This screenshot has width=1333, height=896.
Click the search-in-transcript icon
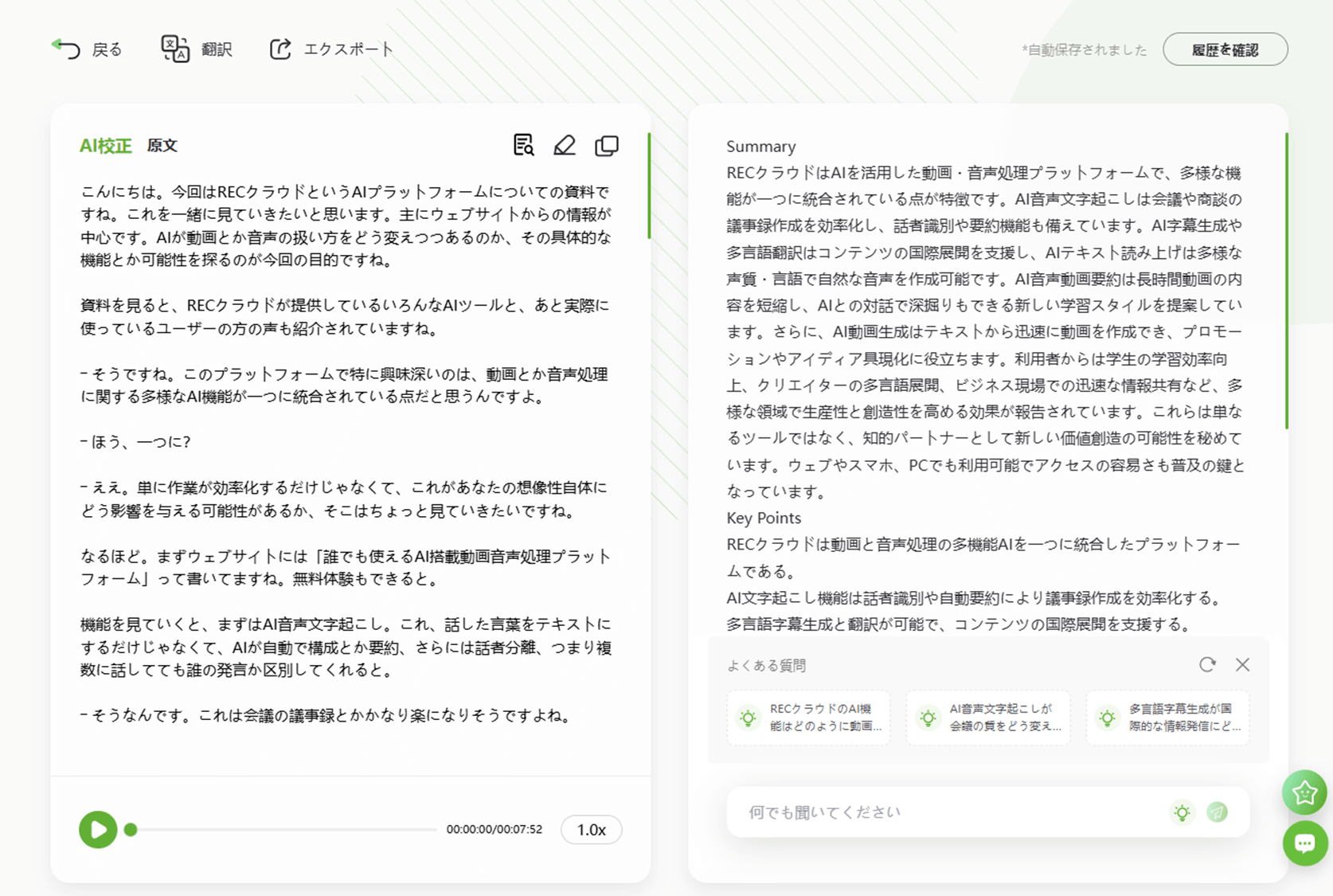(523, 145)
